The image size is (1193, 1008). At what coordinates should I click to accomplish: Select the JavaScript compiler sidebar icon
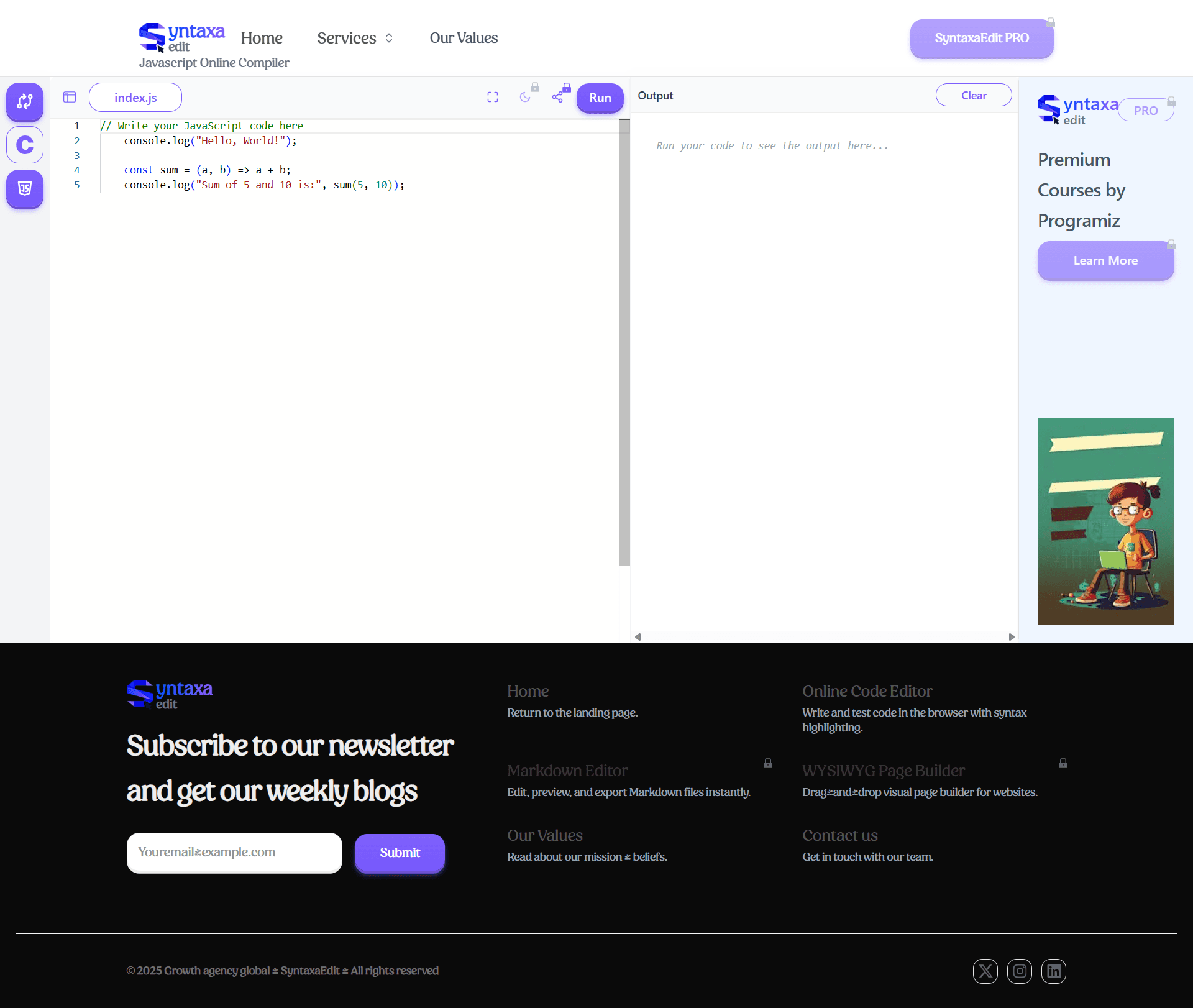click(x=25, y=188)
